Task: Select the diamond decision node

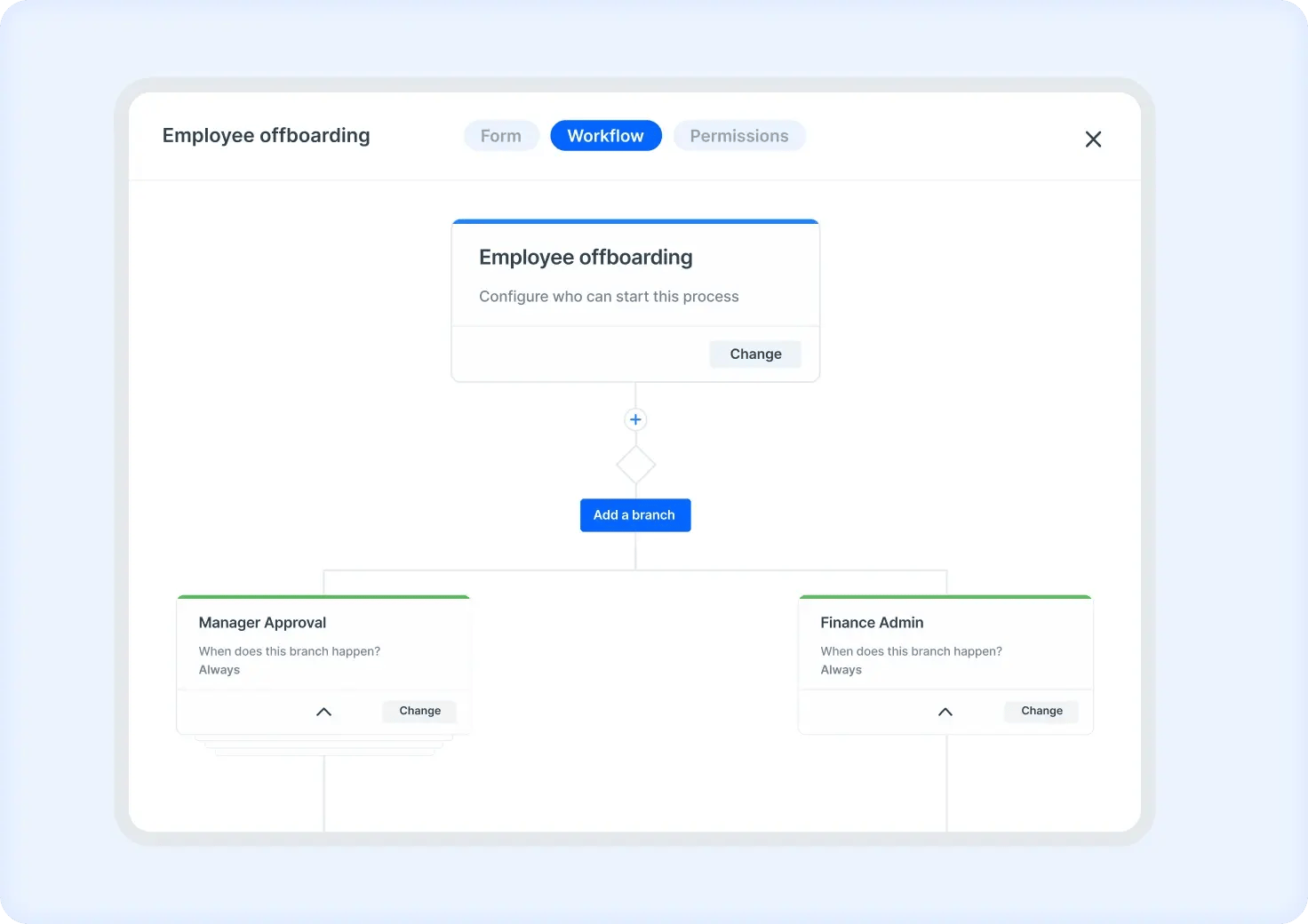Action: pos(635,465)
